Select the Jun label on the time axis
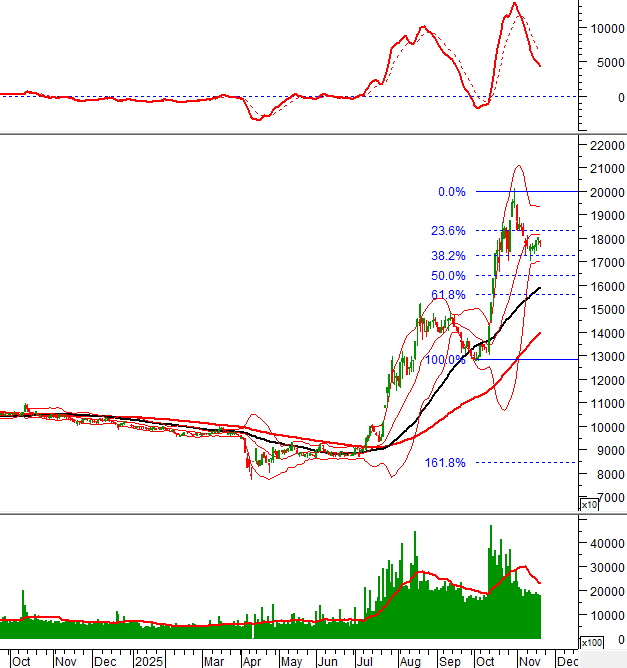Screen dimensions: 627x668 click(326, 661)
